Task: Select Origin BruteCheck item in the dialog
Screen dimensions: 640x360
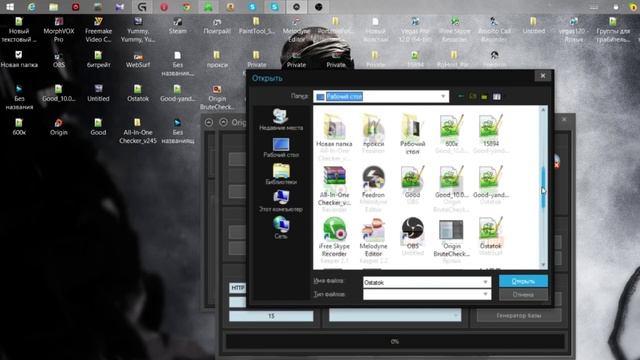Action: click(451, 237)
